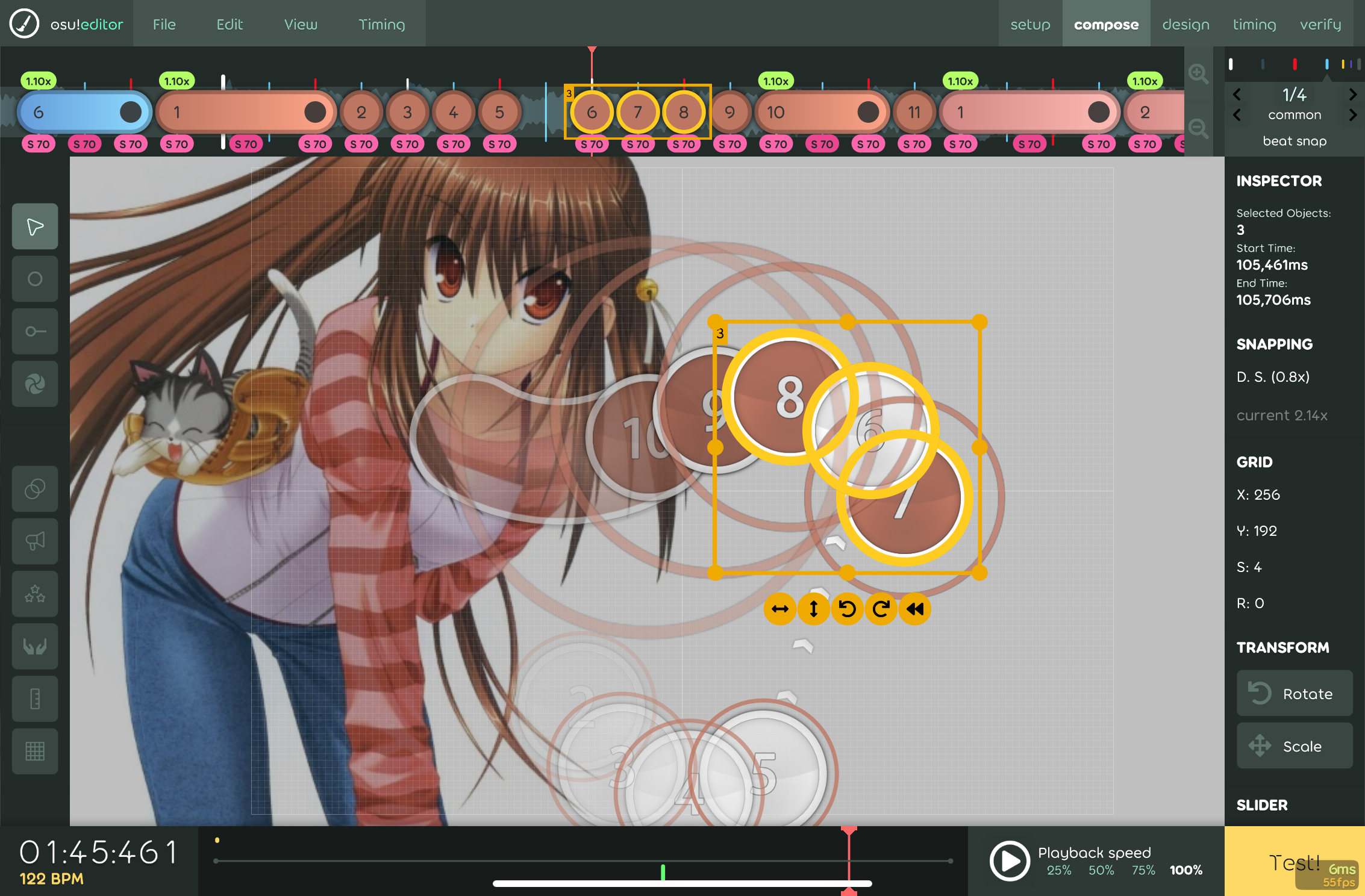Click flip vertical icon below selection
Viewport: 1365px width, 896px height.
click(813, 609)
